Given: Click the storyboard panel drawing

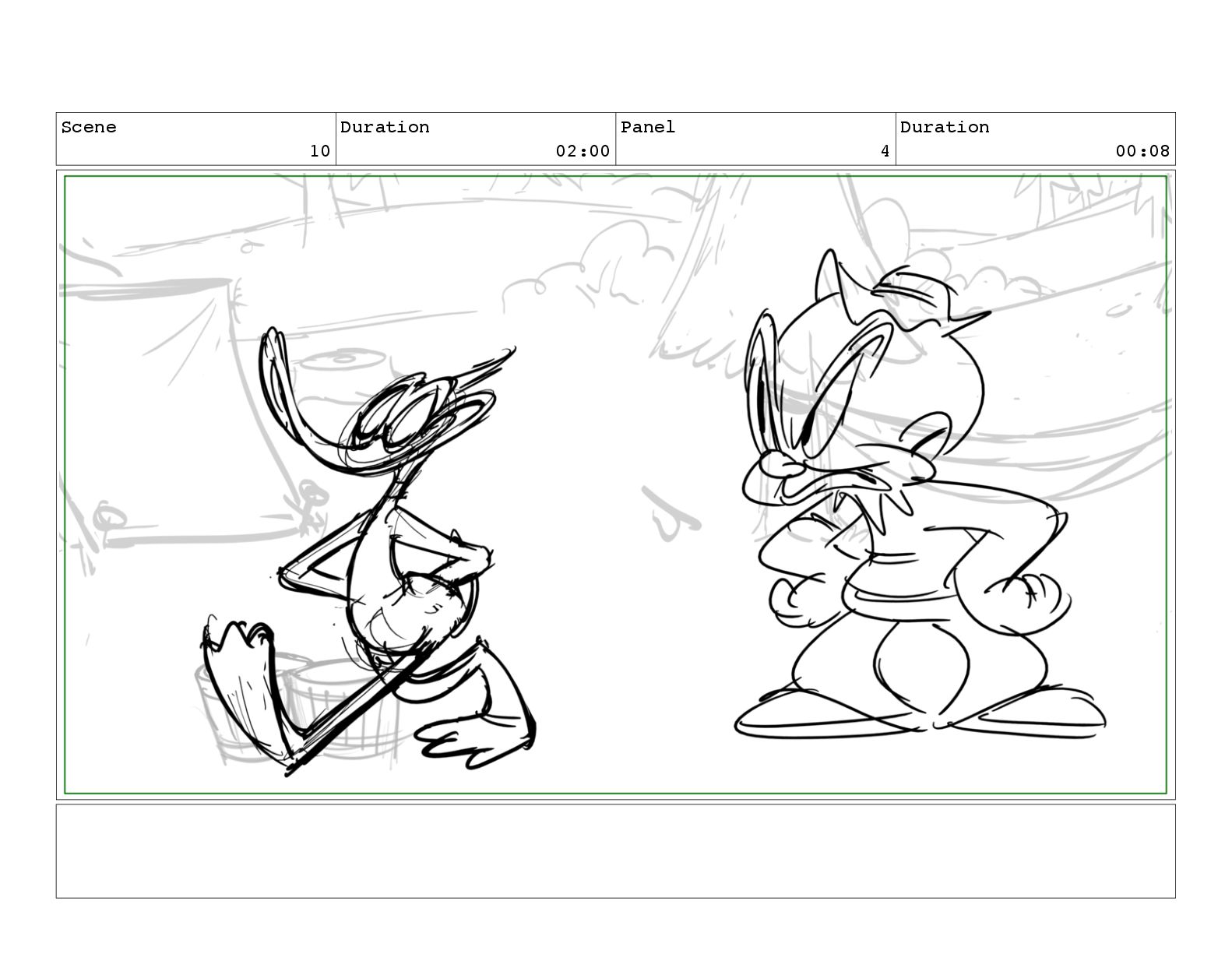Looking at the screenshot, I should pos(615,485).
